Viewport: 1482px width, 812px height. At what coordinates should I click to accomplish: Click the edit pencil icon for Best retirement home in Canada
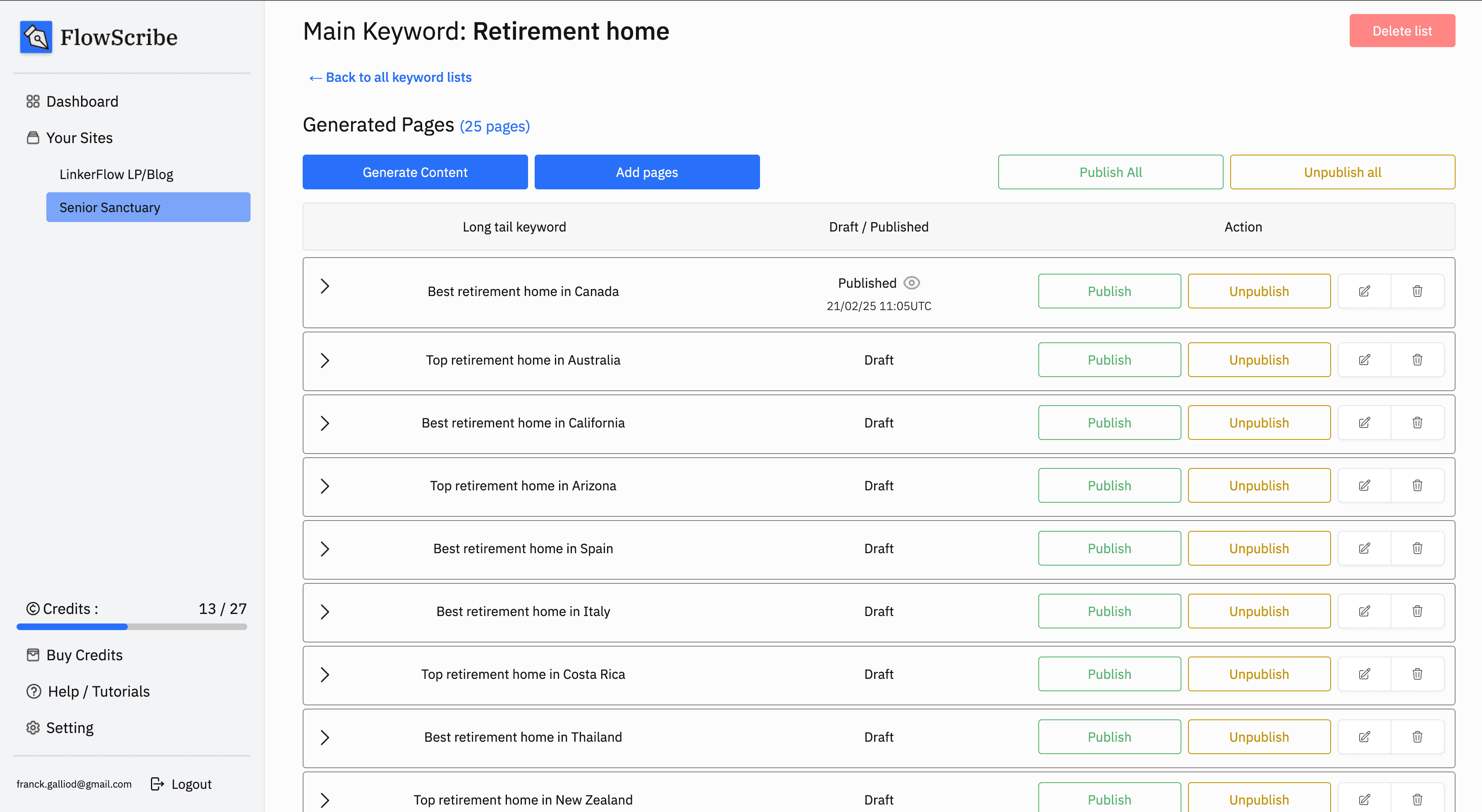pyautogui.click(x=1364, y=291)
